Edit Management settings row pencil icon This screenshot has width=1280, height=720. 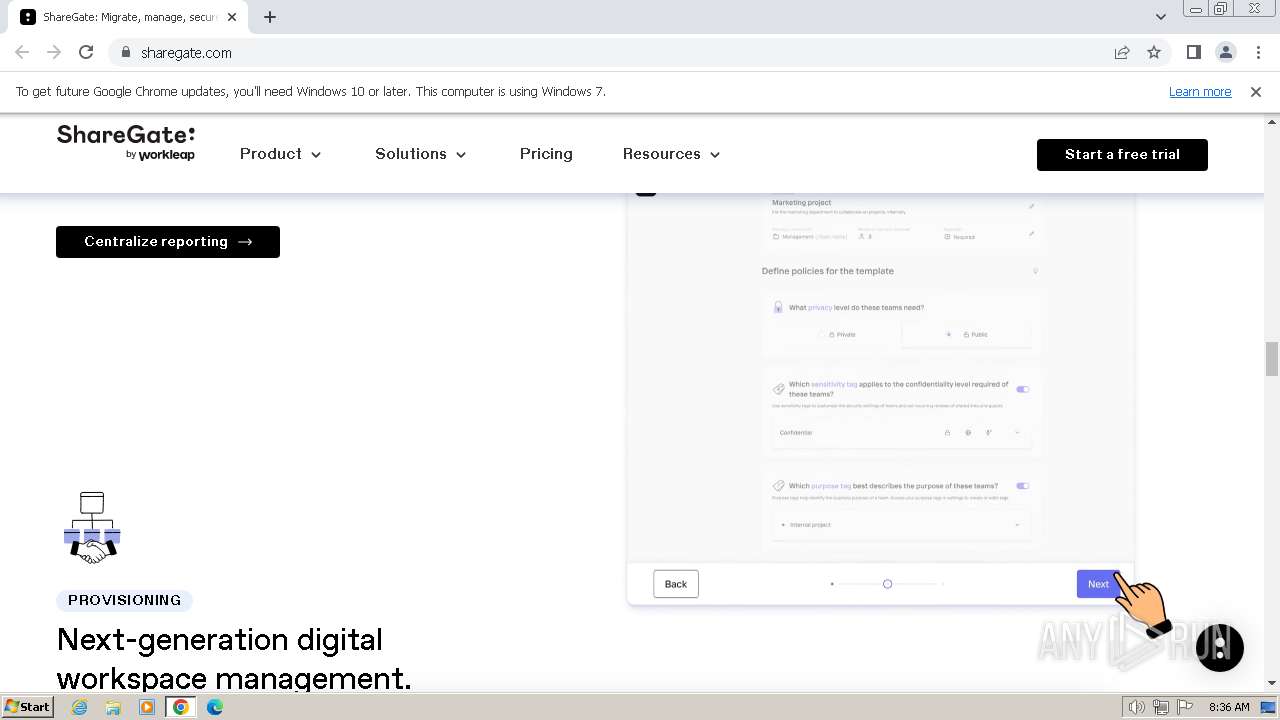click(1031, 233)
